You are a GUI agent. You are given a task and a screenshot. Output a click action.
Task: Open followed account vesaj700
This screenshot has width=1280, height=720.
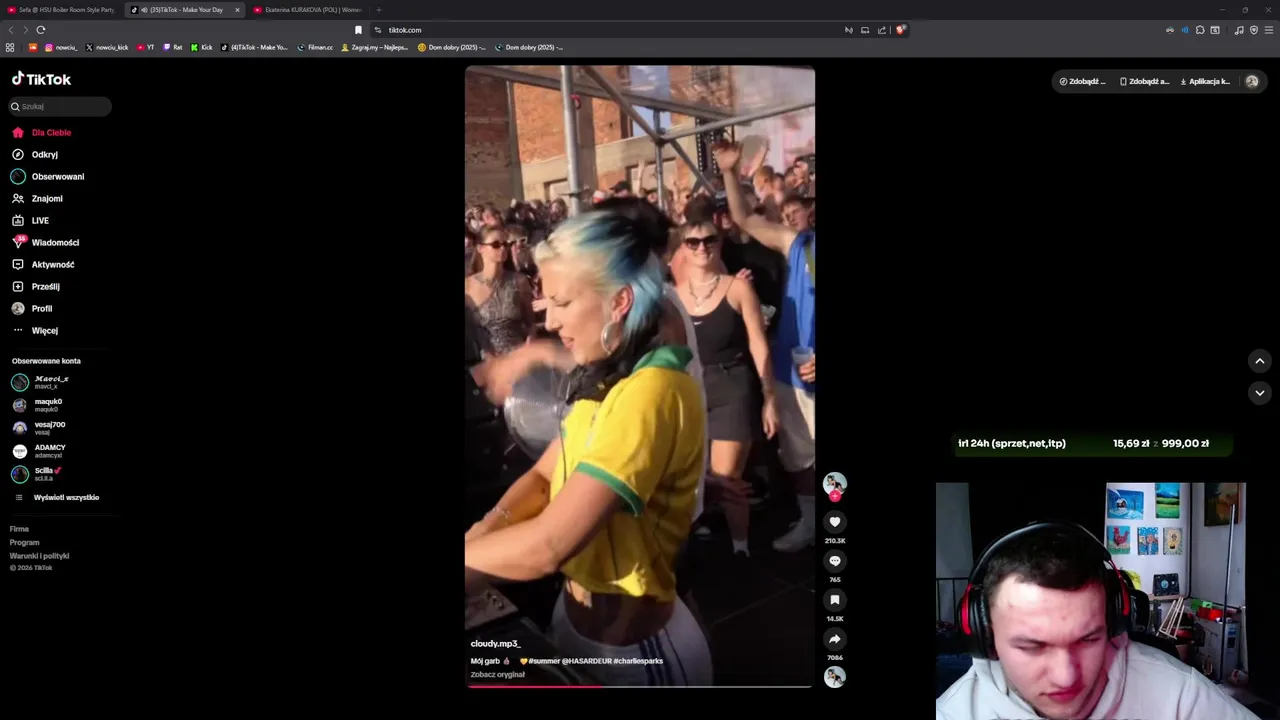click(x=40, y=428)
